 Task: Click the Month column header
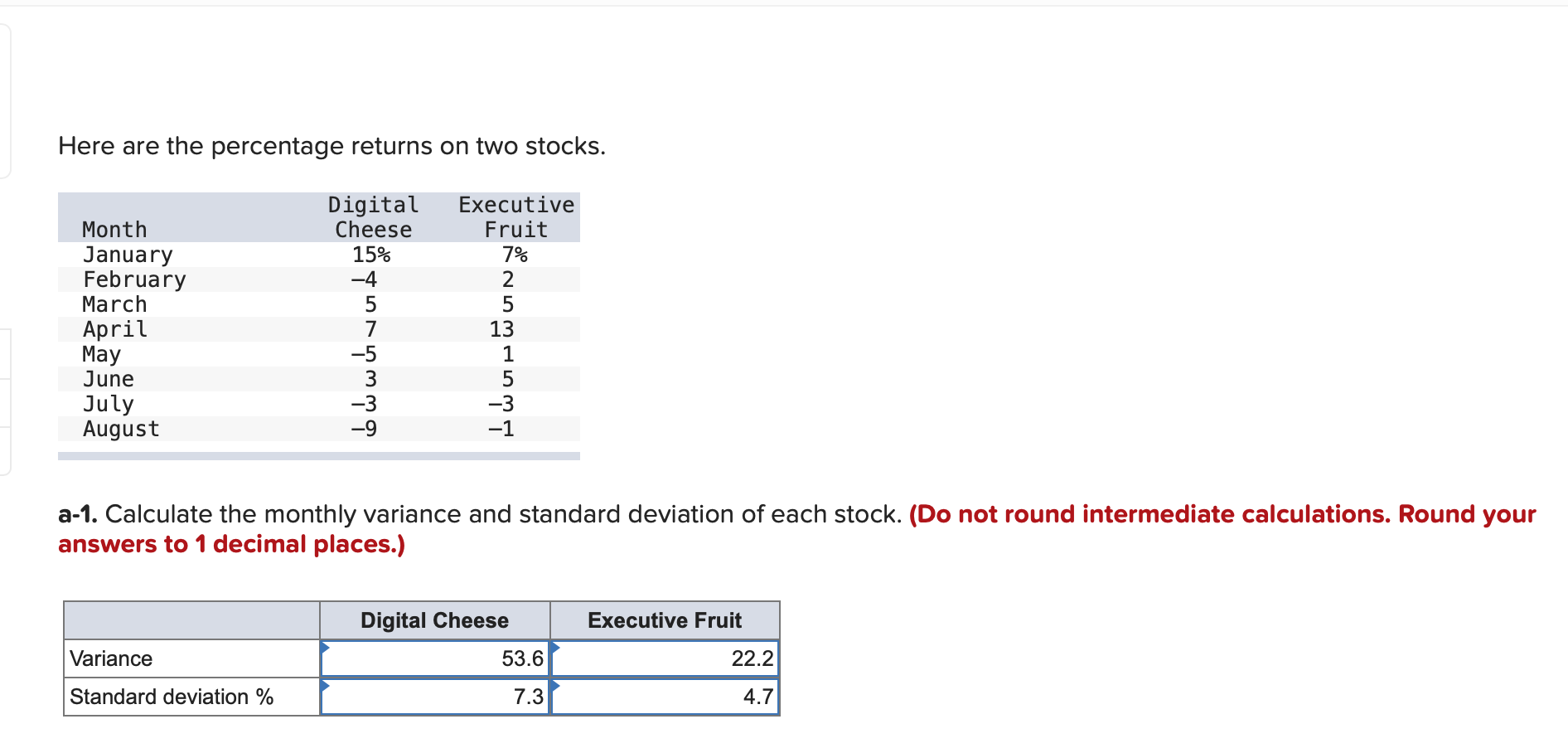(x=114, y=230)
